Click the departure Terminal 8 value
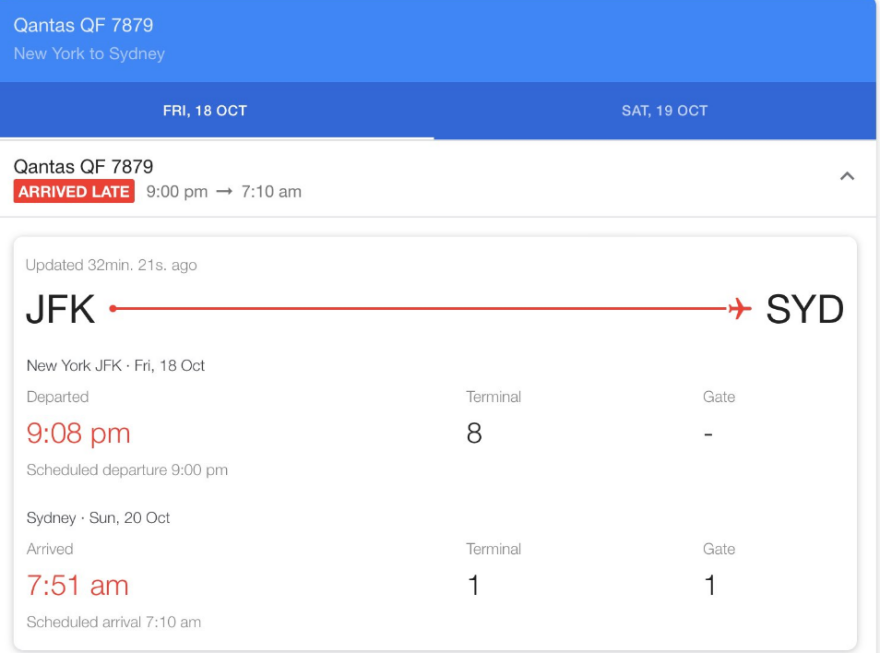 click(474, 434)
